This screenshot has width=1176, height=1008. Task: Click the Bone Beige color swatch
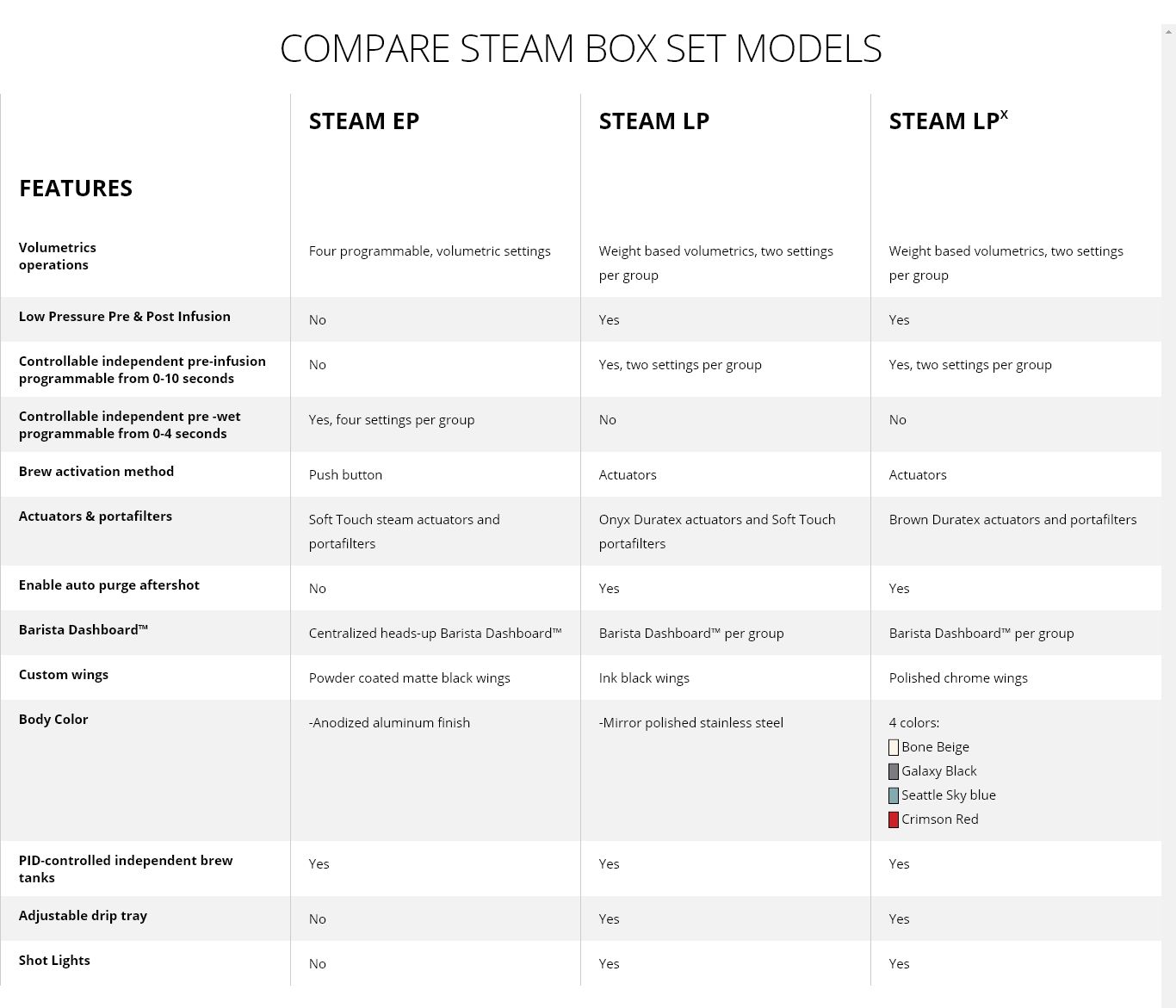coord(894,747)
